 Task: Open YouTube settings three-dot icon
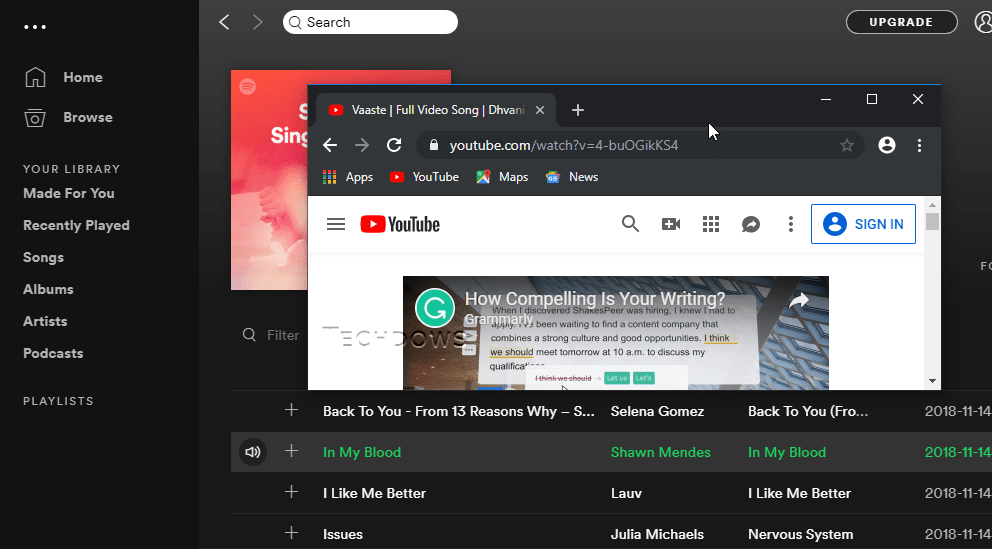pos(791,224)
